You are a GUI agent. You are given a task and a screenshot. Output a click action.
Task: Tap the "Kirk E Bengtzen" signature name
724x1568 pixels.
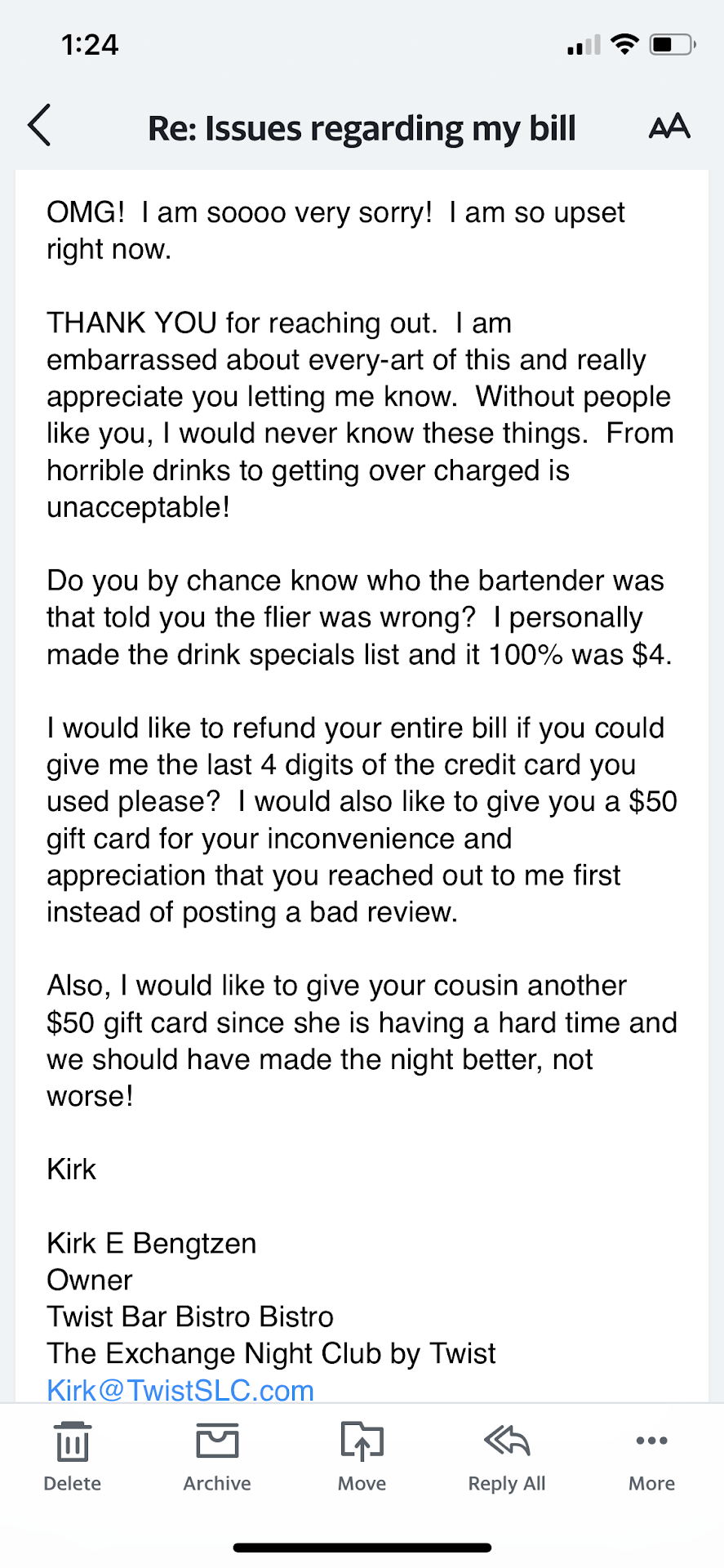coord(152,1243)
